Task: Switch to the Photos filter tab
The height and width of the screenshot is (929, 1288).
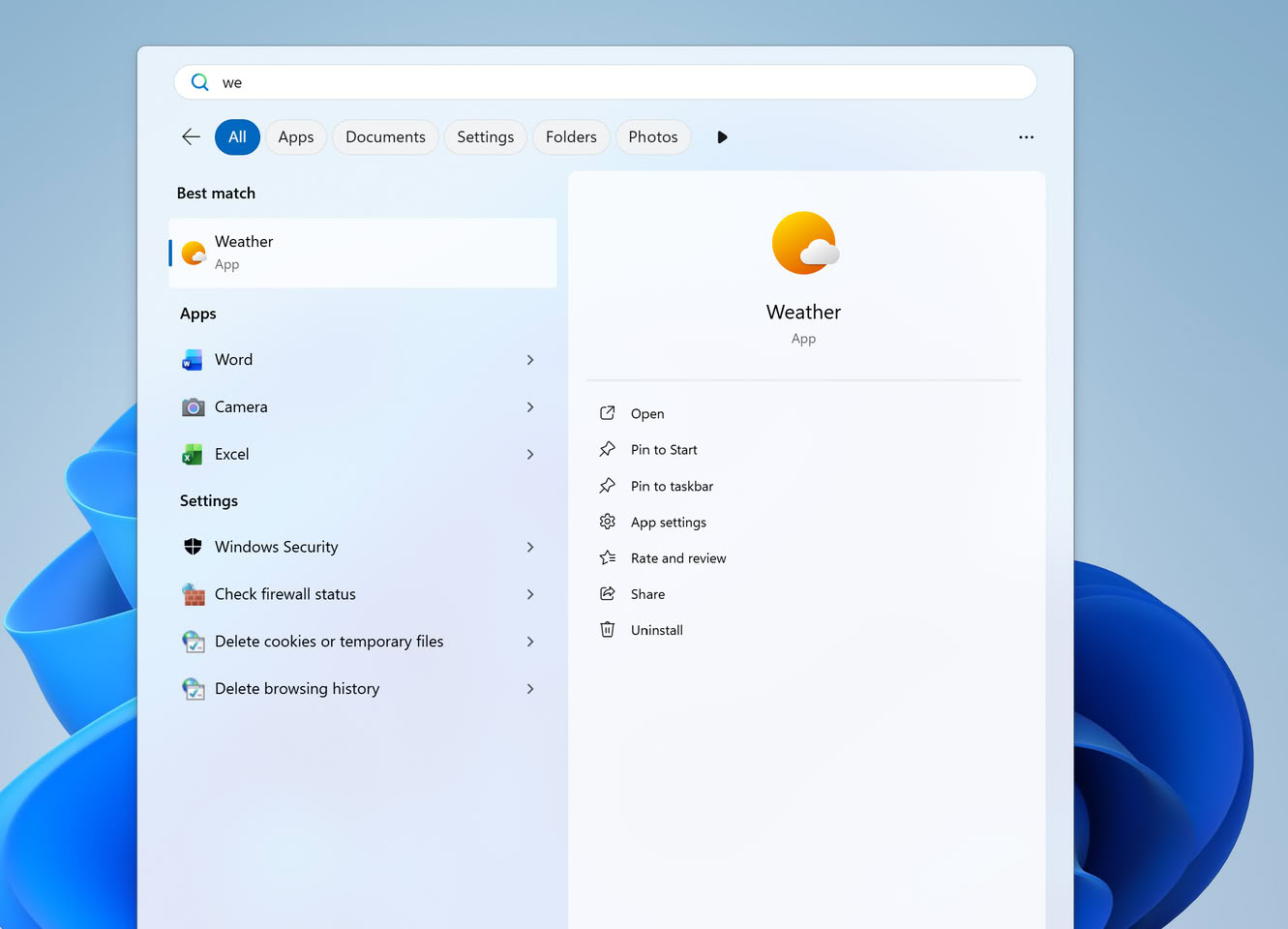Action: coord(653,137)
